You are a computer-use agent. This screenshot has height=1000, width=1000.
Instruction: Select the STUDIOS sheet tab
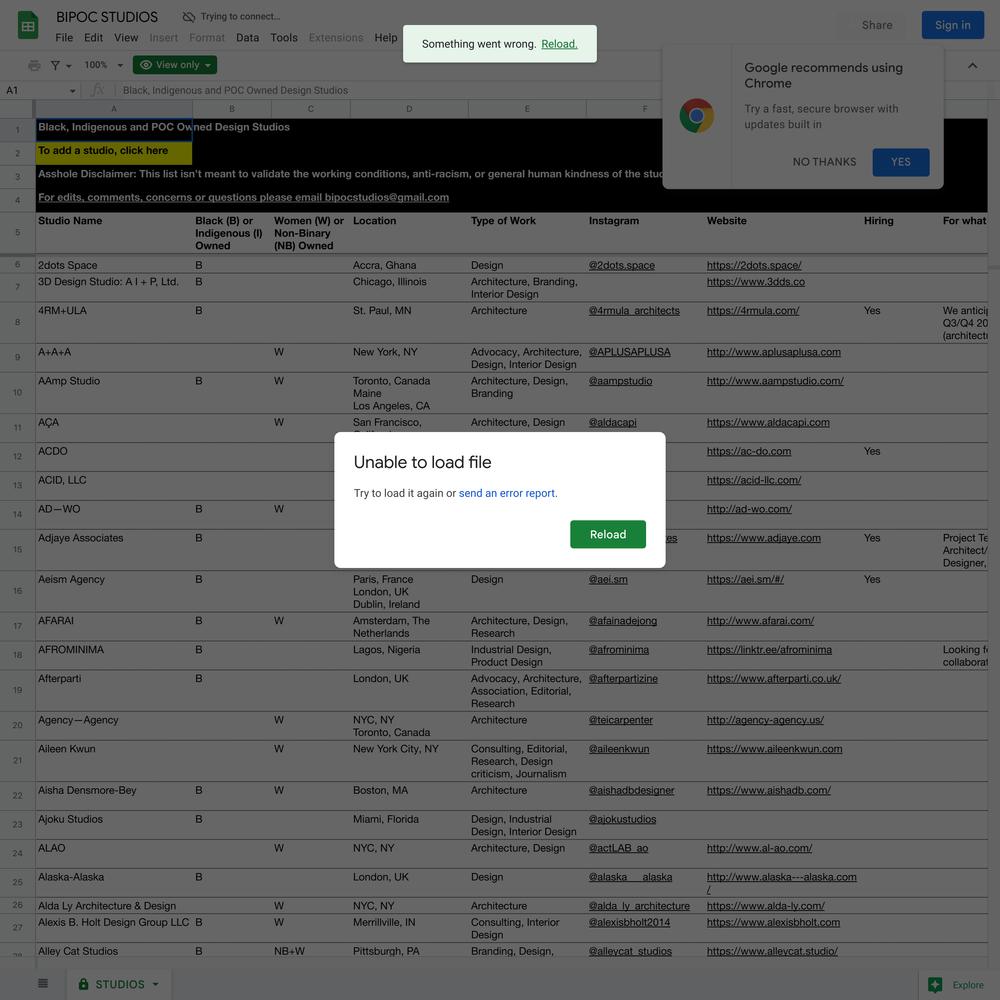pos(119,984)
